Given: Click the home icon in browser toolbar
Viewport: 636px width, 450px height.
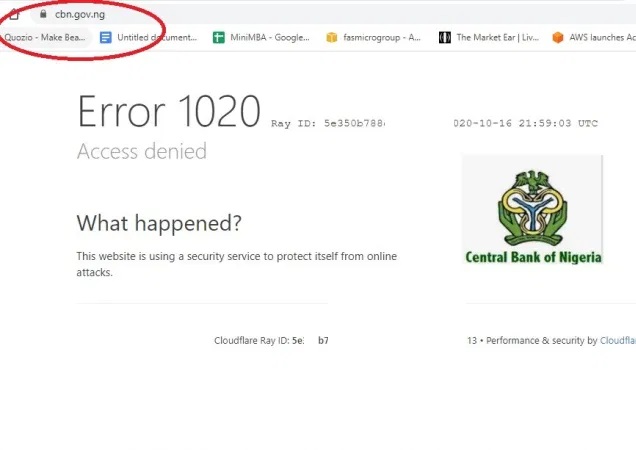Looking at the screenshot, I should tap(14, 15).
